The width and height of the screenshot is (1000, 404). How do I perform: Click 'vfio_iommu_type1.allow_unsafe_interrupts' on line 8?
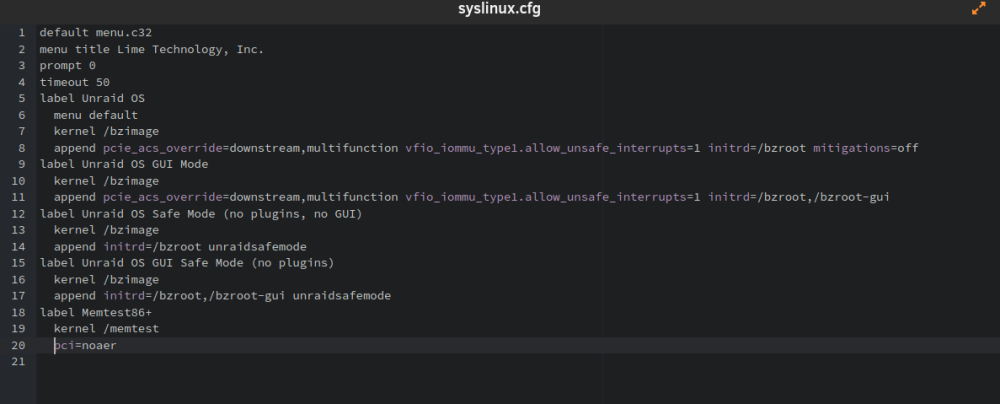pos(546,148)
